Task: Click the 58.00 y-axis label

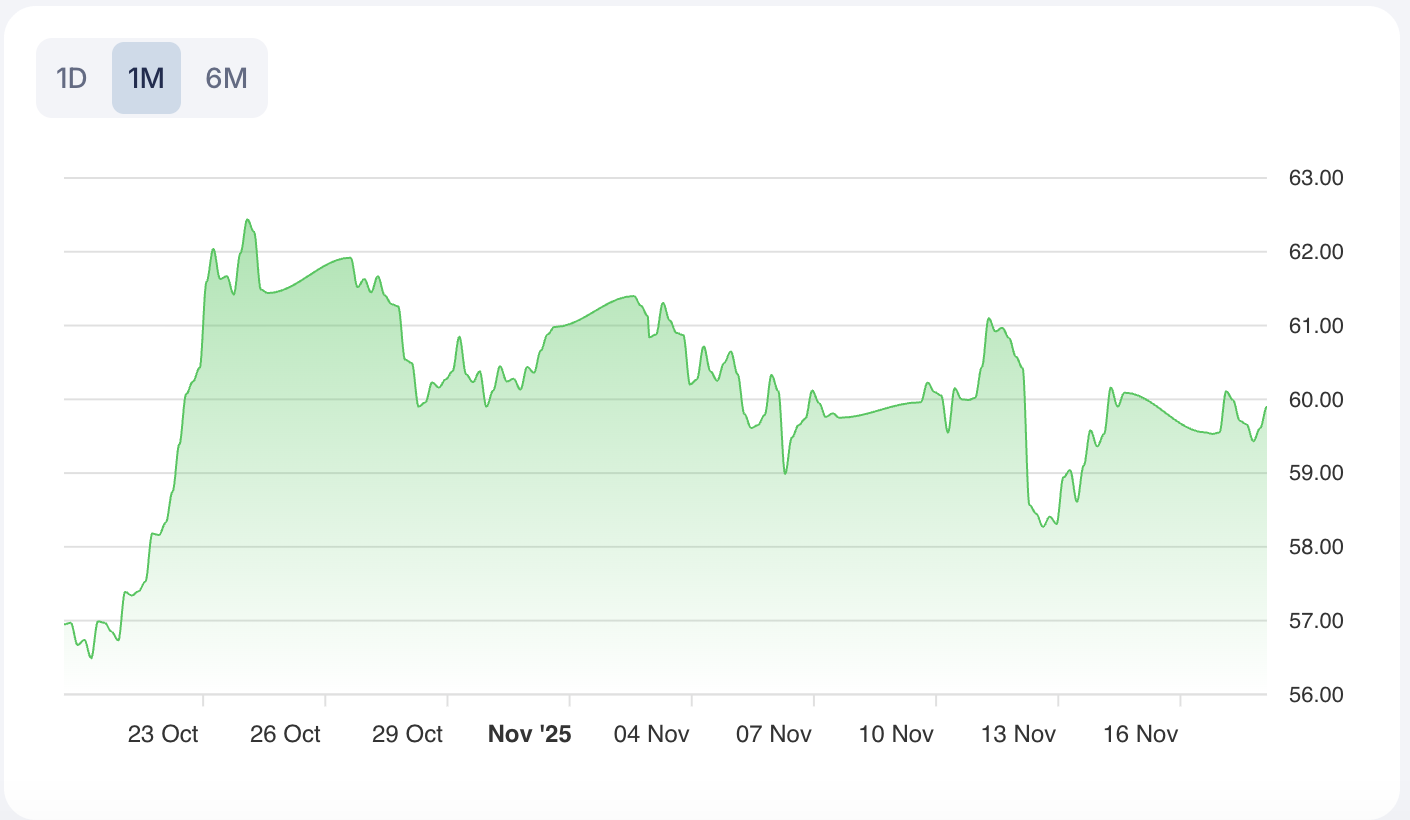Action: pyautogui.click(x=1315, y=547)
